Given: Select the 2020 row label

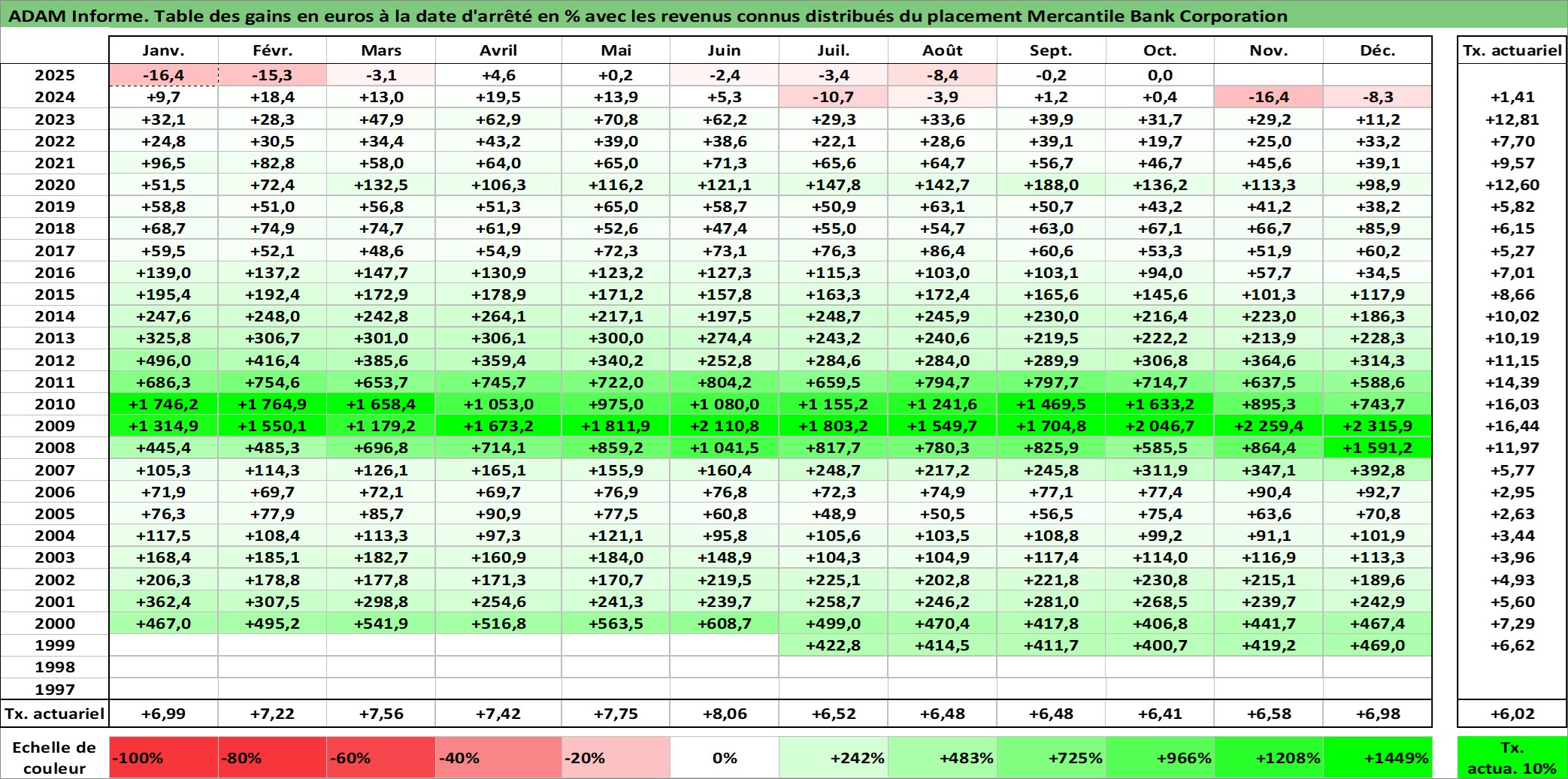Looking at the screenshot, I should click(x=55, y=185).
